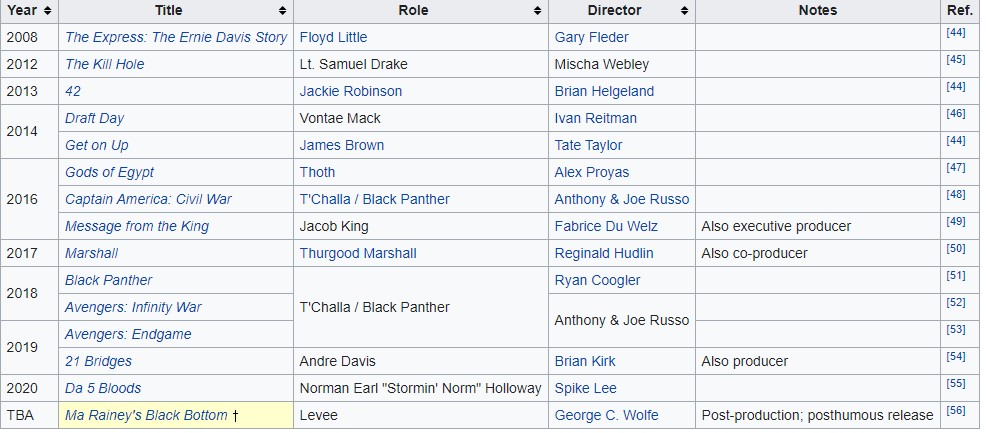This screenshot has height=433, width=986.
Task: Open the Jackie Robinson role link
Action: tap(350, 91)
